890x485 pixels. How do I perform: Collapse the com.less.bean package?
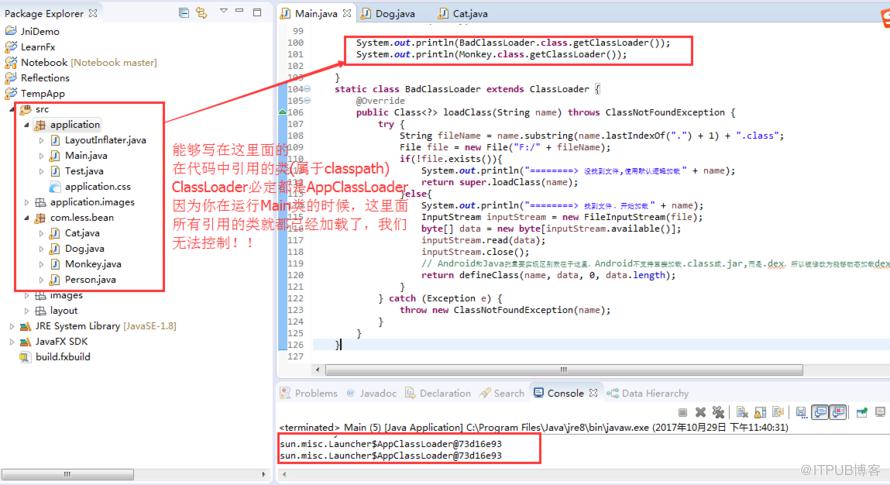coord(27,218)
